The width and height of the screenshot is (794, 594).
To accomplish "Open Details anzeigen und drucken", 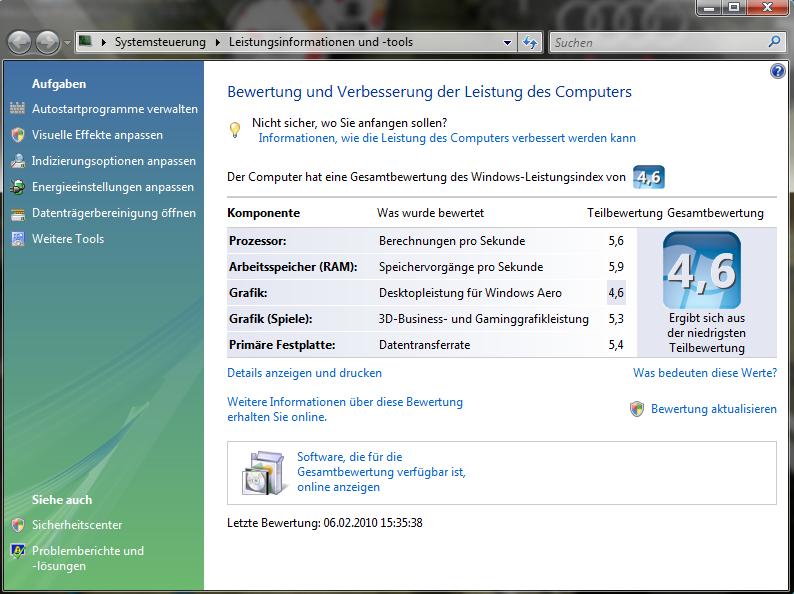I will point(304,373).
